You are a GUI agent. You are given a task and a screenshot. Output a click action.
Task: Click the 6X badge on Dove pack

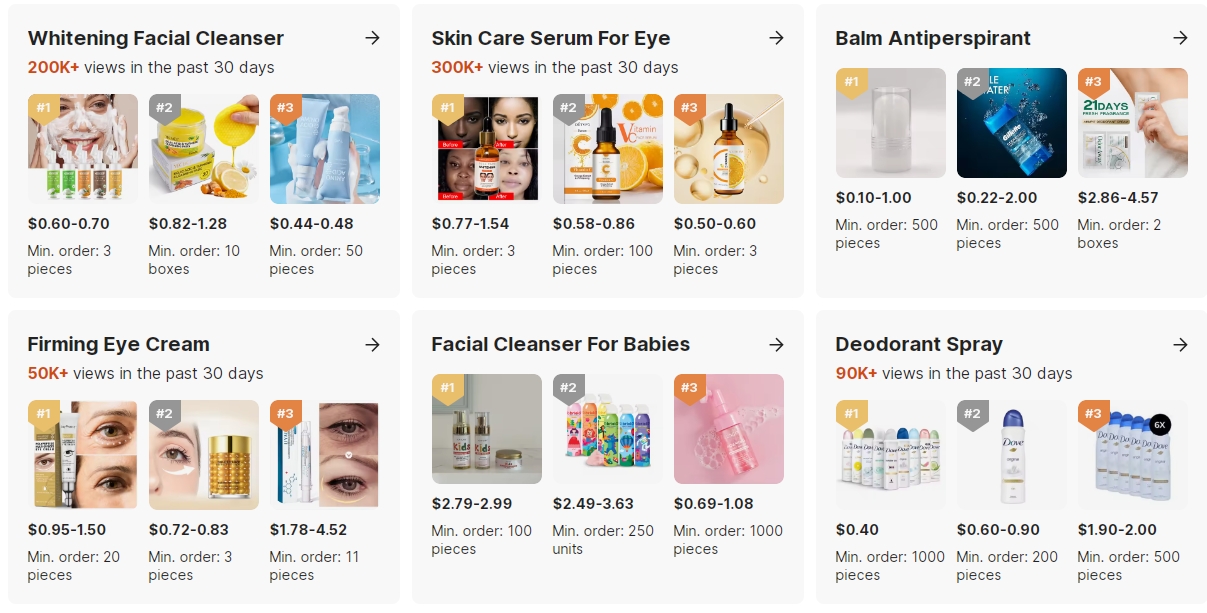(1160, 424)
